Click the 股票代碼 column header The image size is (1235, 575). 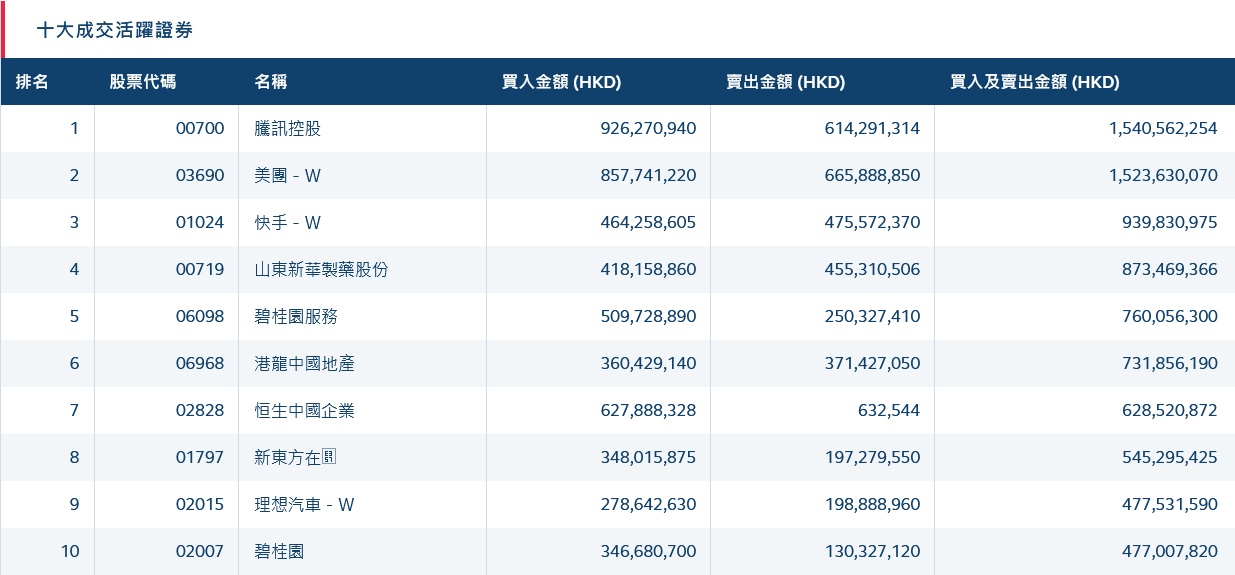pos(142,82)
